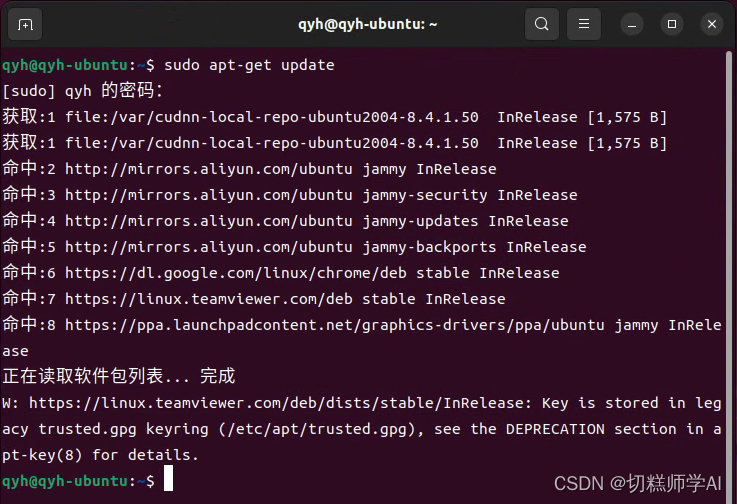The height and width of the screenshot is (504, 737).
Task: Open a new terminal tab
Action: pos(25,24)
